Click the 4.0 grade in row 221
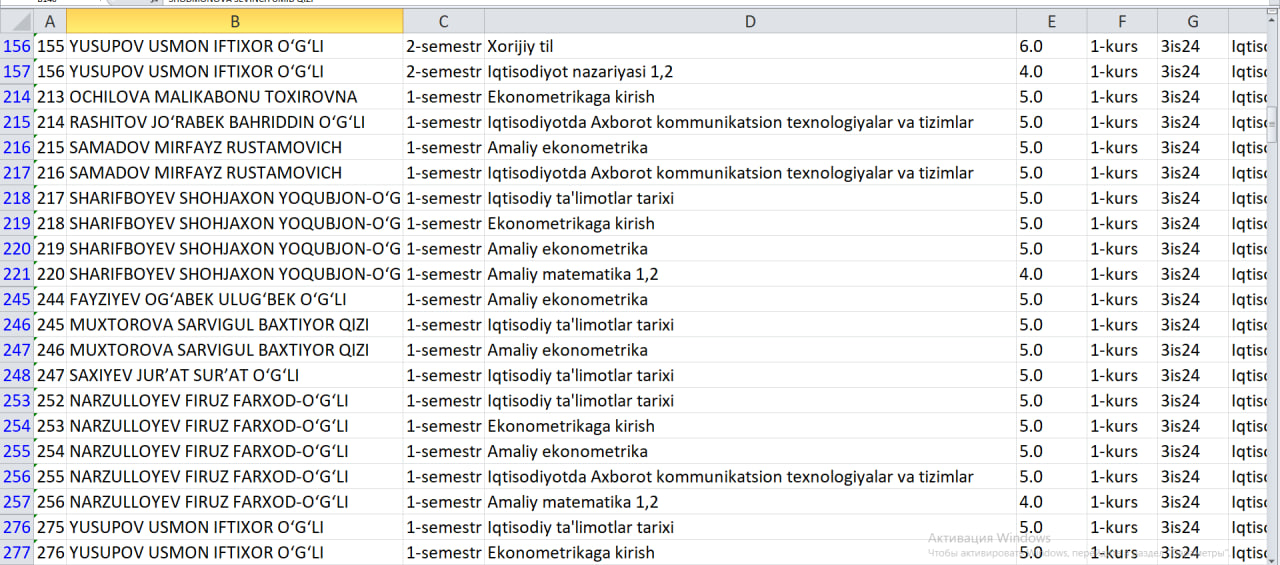 click(x=1052, y=274)
